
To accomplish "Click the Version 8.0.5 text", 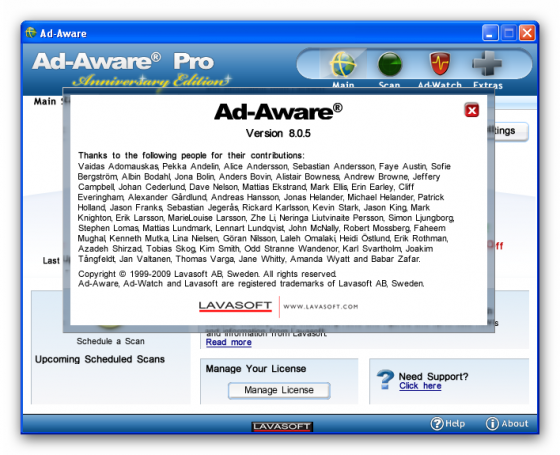I will pos(278,134).
